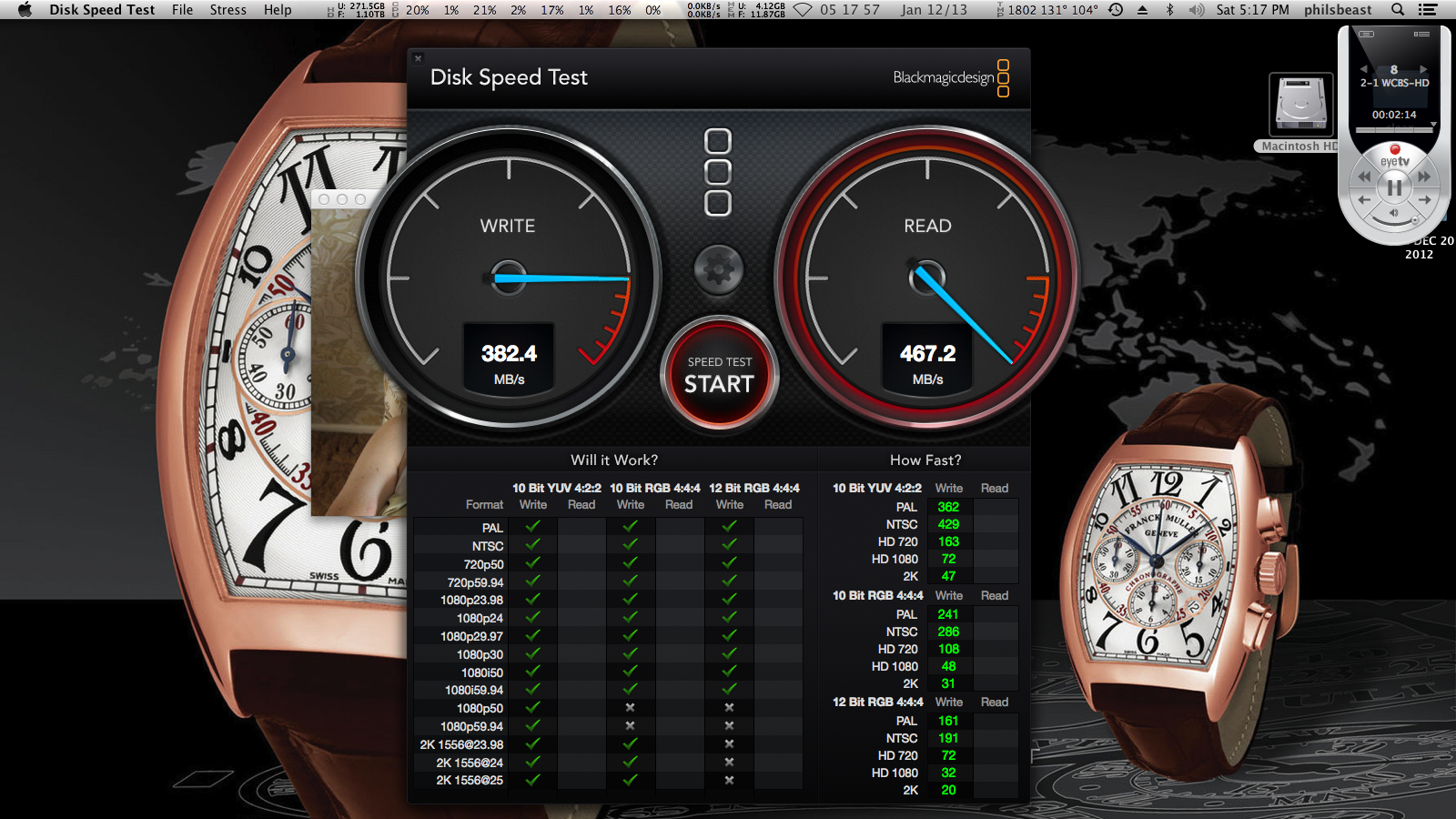Click the WRITE gauge label
Screen dimensions: 1456x819
[x=508, y=226]
